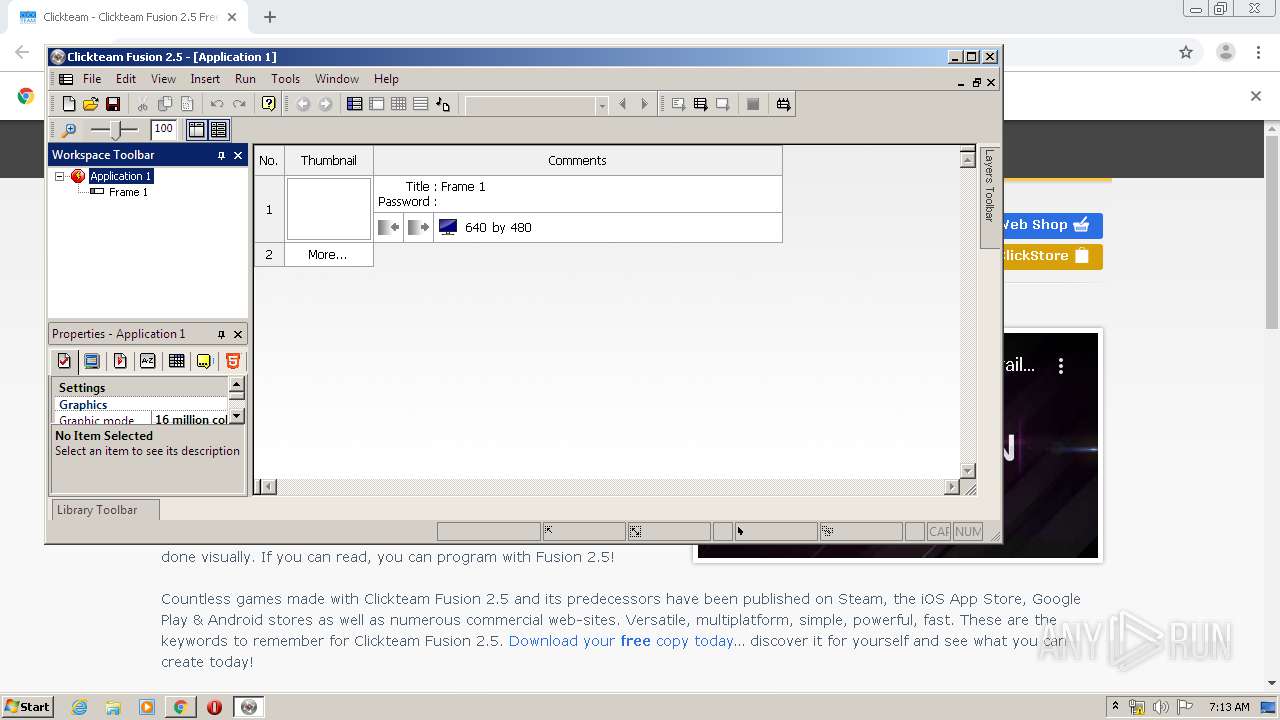Click the Open file folder icon
This screenshot has width=1280, height=720.
91,104
